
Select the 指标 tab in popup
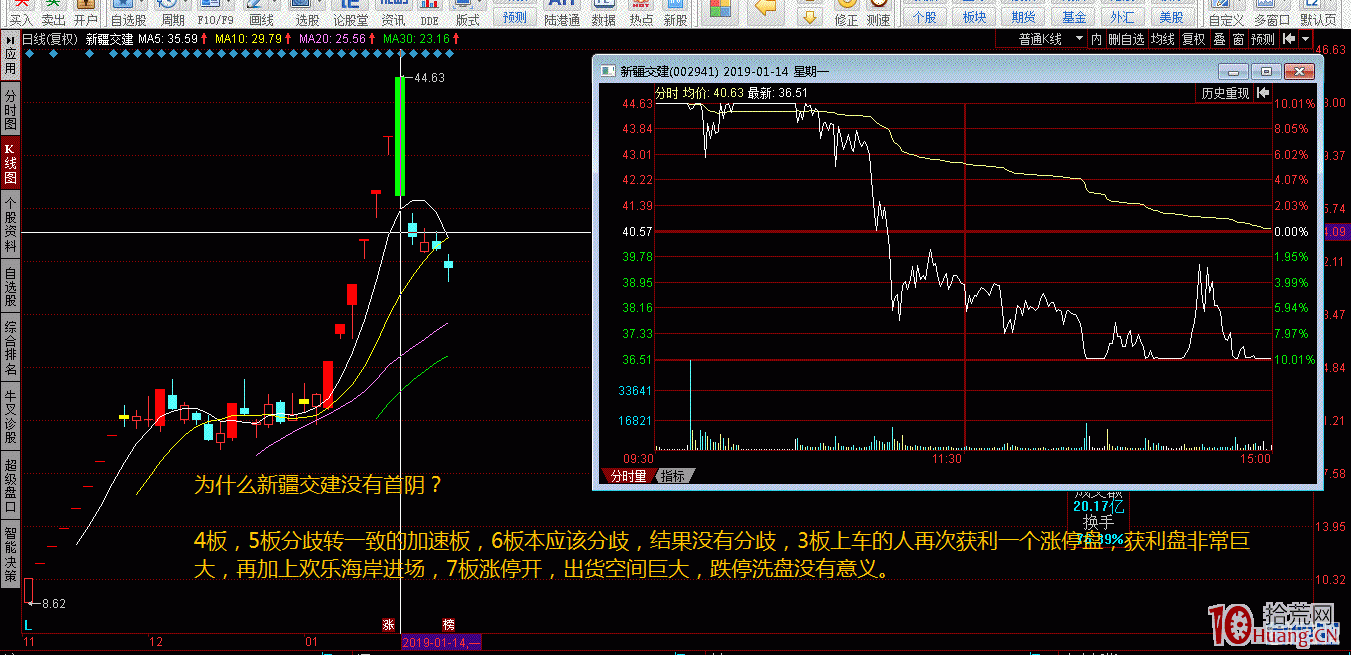click(672, 476)
